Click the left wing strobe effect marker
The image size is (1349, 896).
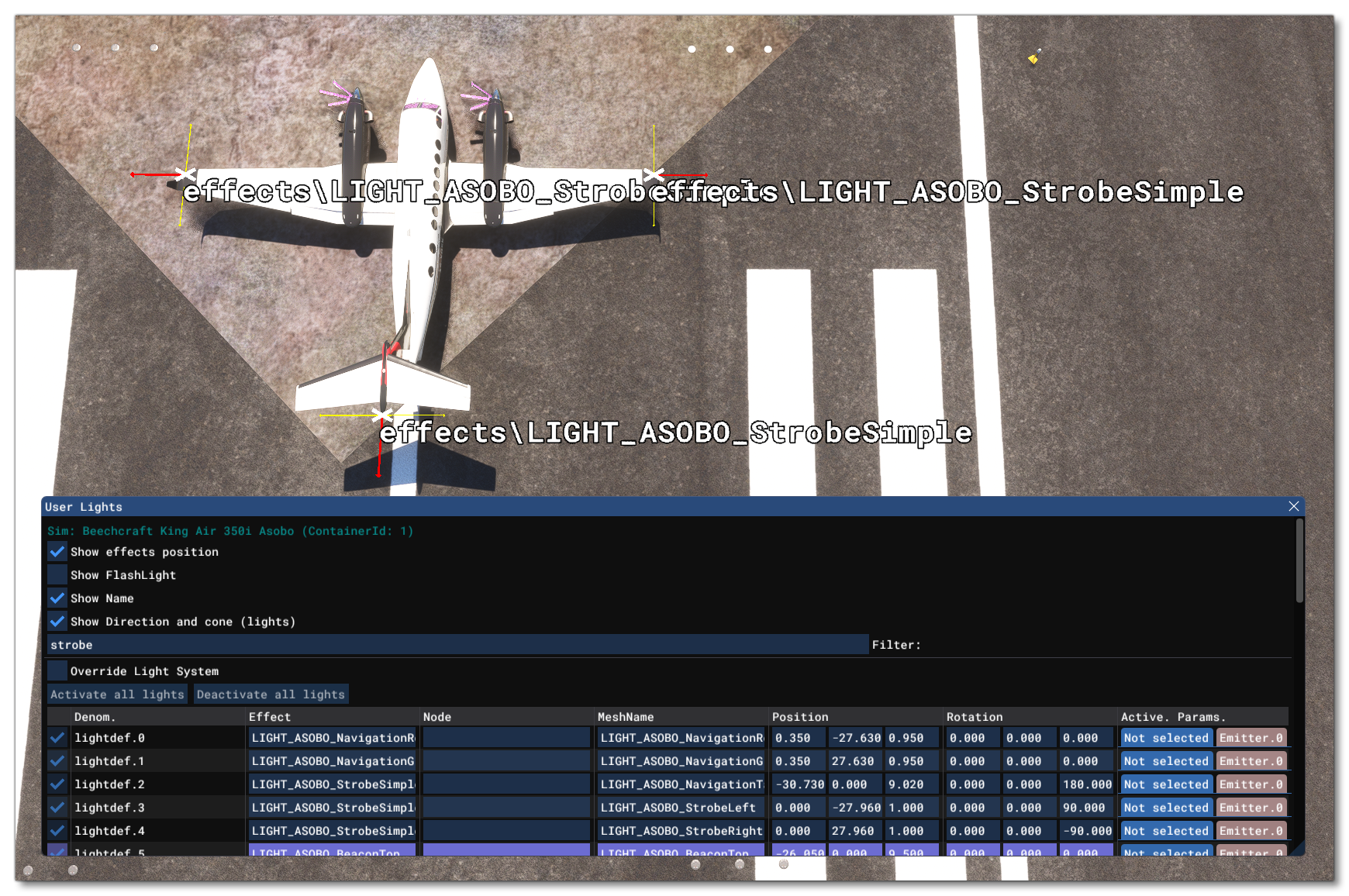pyautogui.click(x=187, y=174)
